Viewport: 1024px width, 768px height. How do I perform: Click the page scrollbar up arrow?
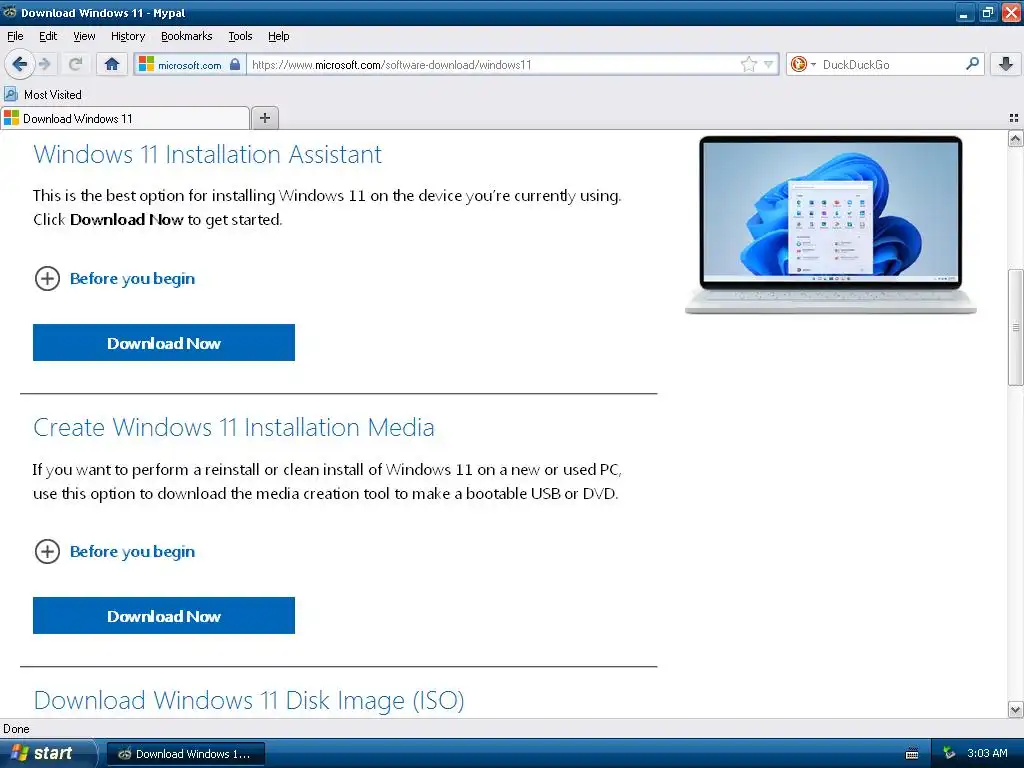[1015, 138]
